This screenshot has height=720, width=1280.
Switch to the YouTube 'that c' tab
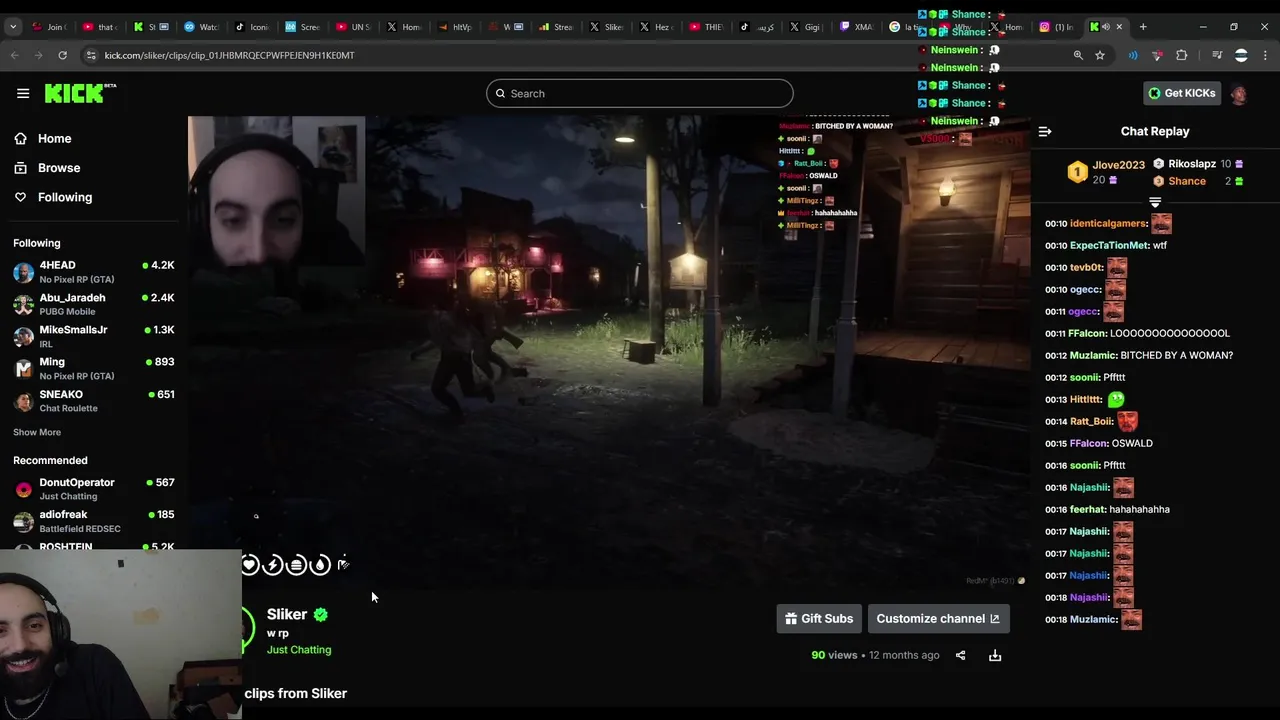tap(99, 27)
